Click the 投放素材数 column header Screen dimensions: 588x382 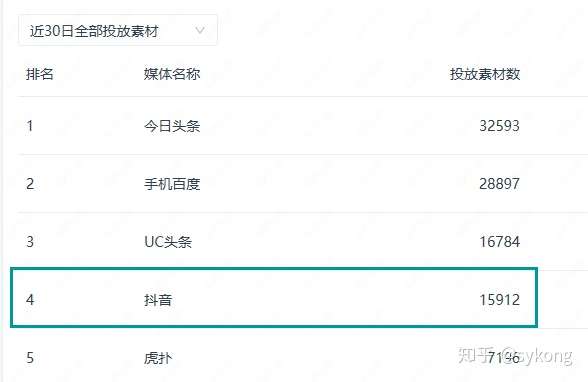(485, 74)
